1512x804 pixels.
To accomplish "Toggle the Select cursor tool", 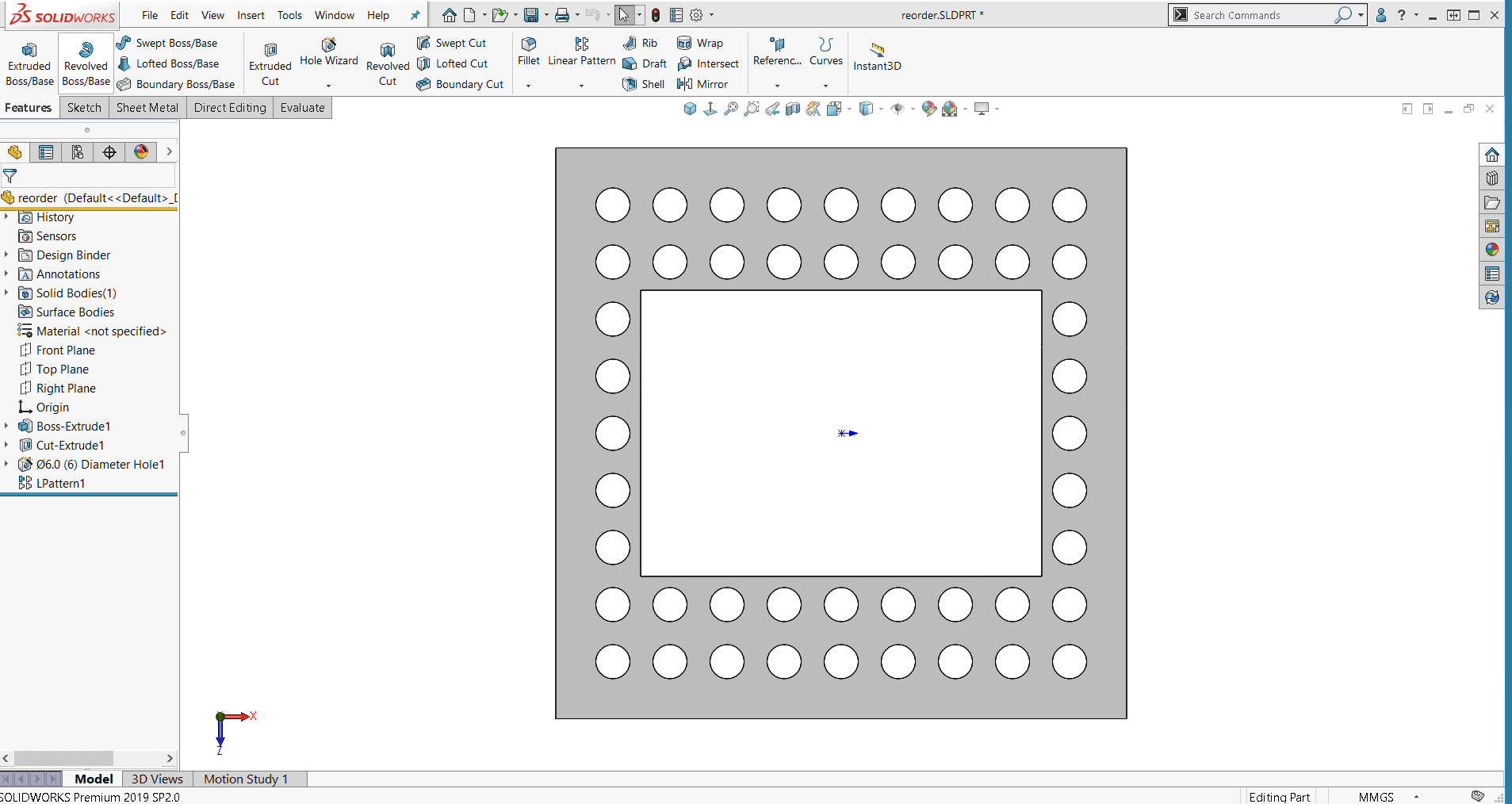I will pyautogui.click(x=624, y=15).
